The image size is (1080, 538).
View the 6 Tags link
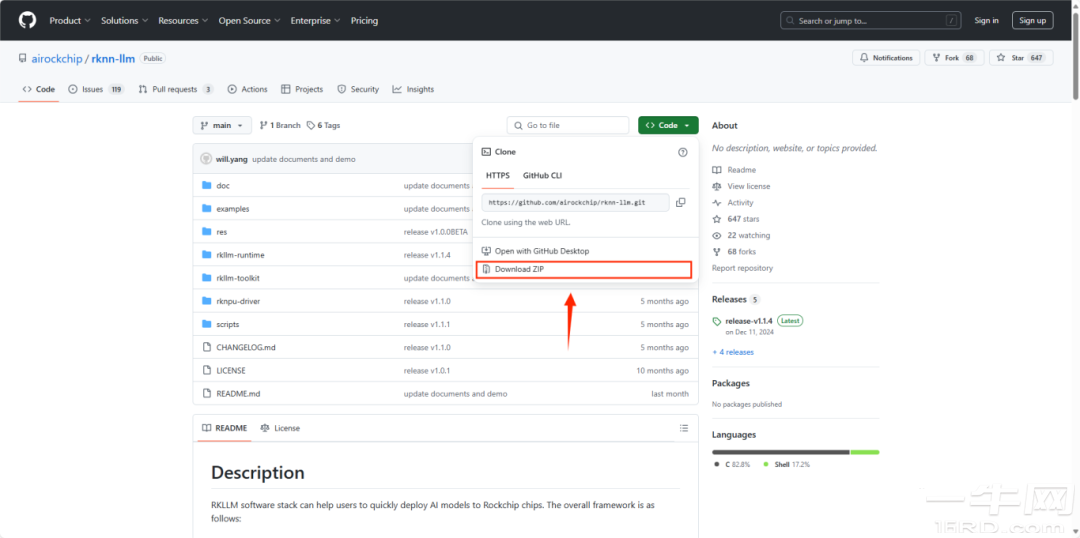pos(324,125)
